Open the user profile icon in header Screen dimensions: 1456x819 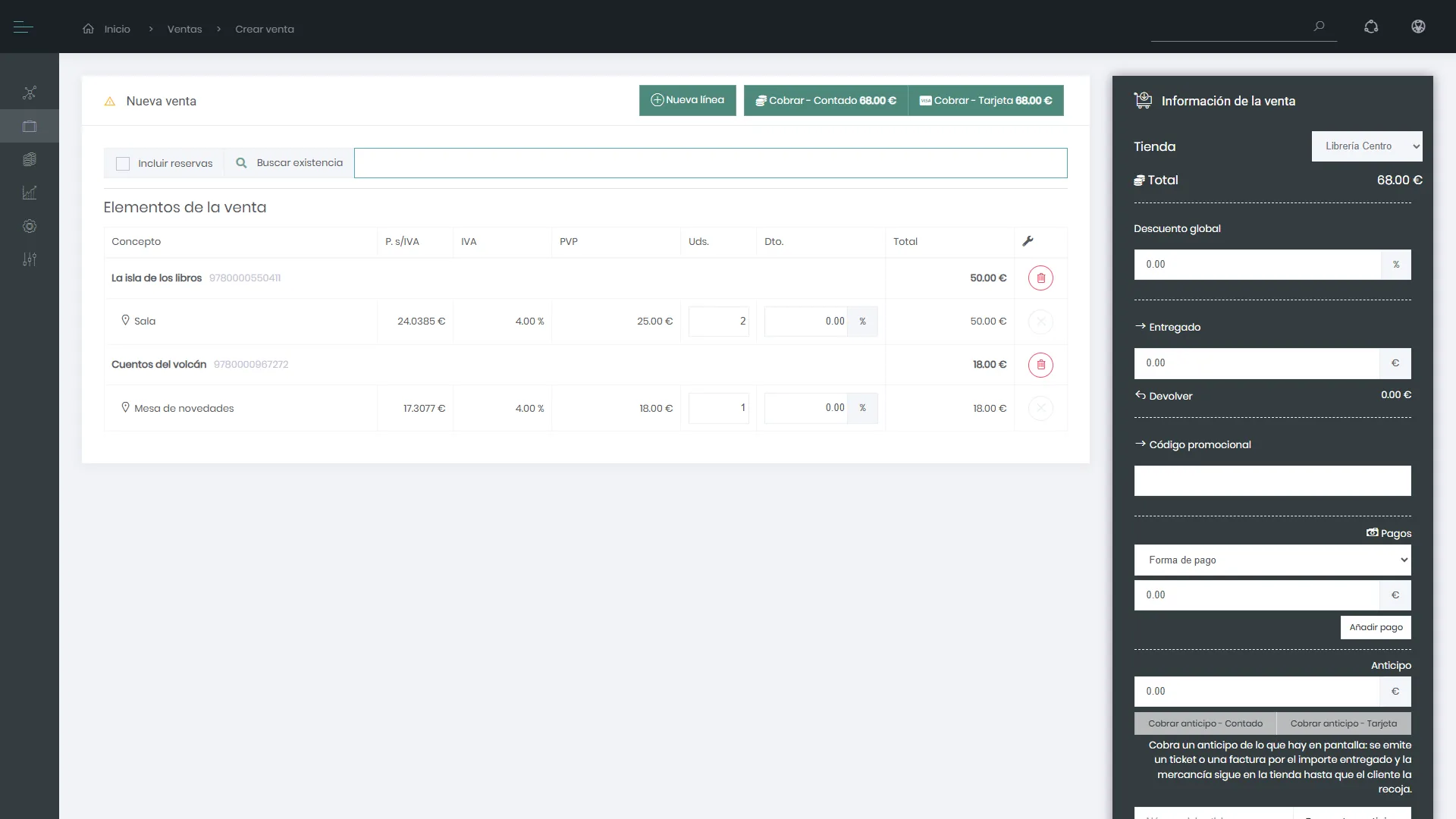1418,27
